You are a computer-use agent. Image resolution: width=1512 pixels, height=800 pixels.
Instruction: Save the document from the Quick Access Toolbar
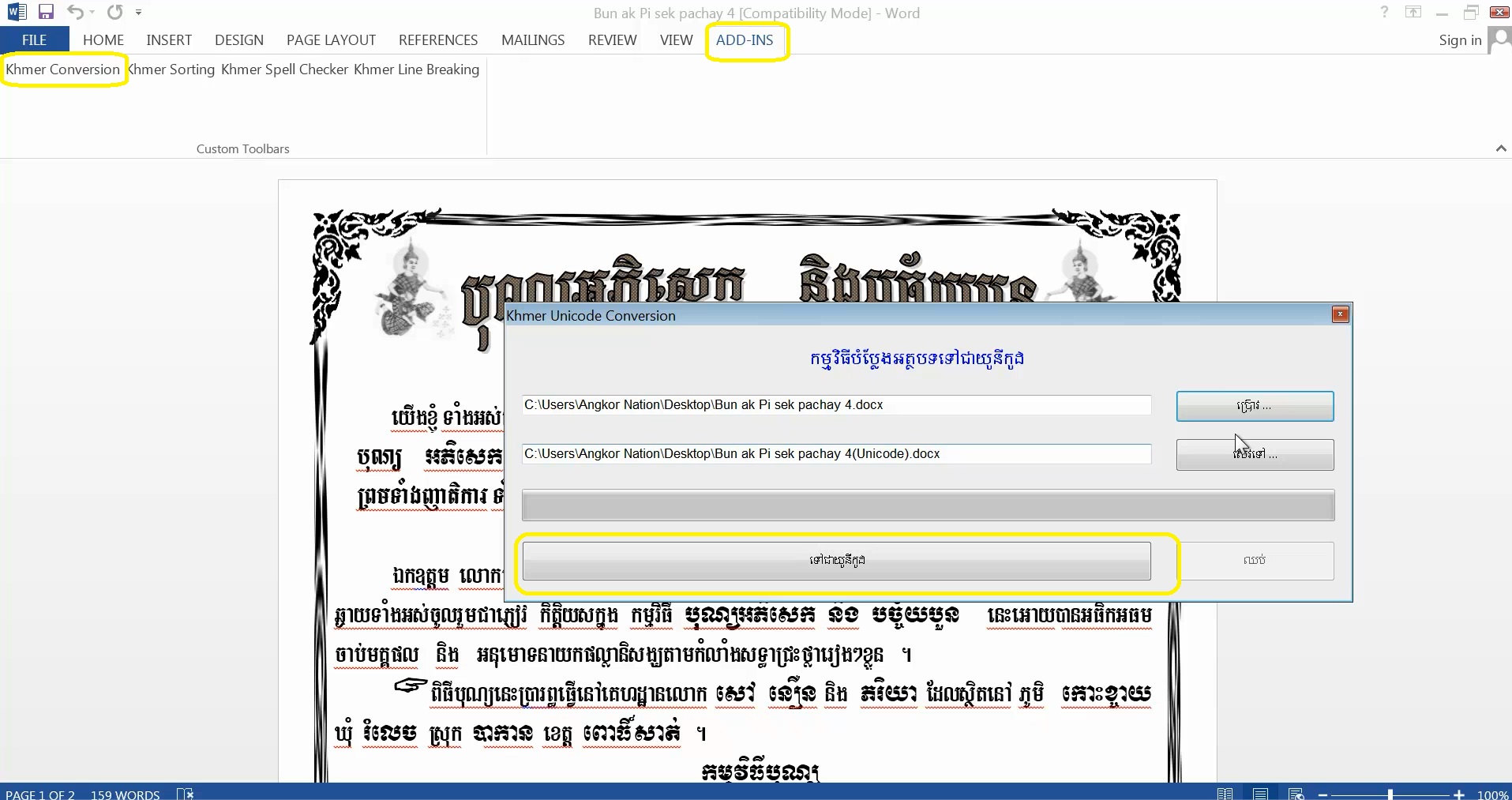(x=45, y=12)
